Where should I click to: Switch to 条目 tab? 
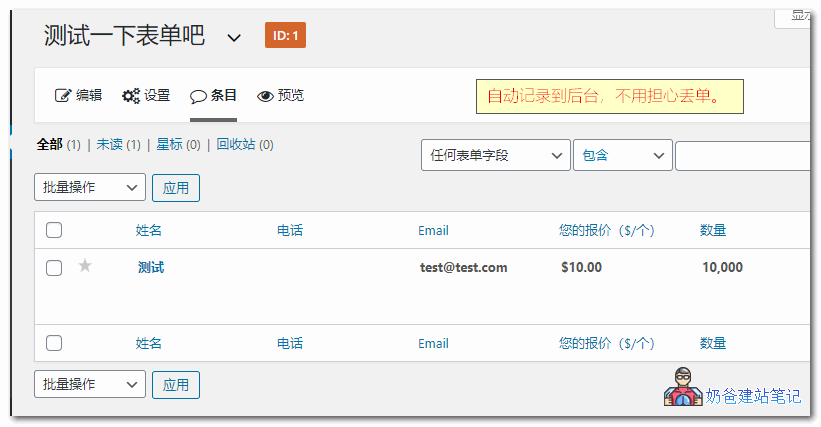[214, 95]
